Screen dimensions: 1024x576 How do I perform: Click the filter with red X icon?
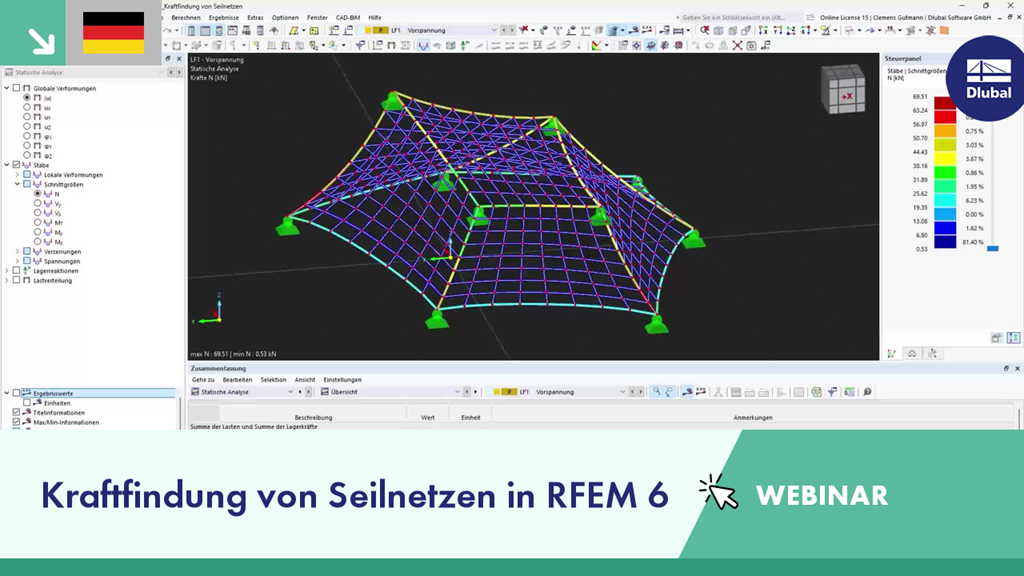coord(523,30)
